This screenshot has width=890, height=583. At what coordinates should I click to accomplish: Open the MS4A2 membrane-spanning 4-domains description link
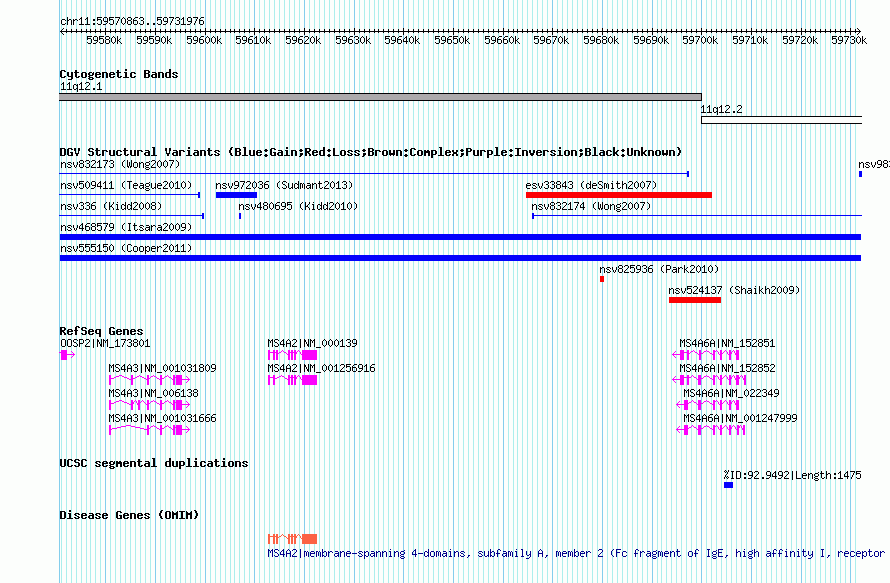[576, 553]
